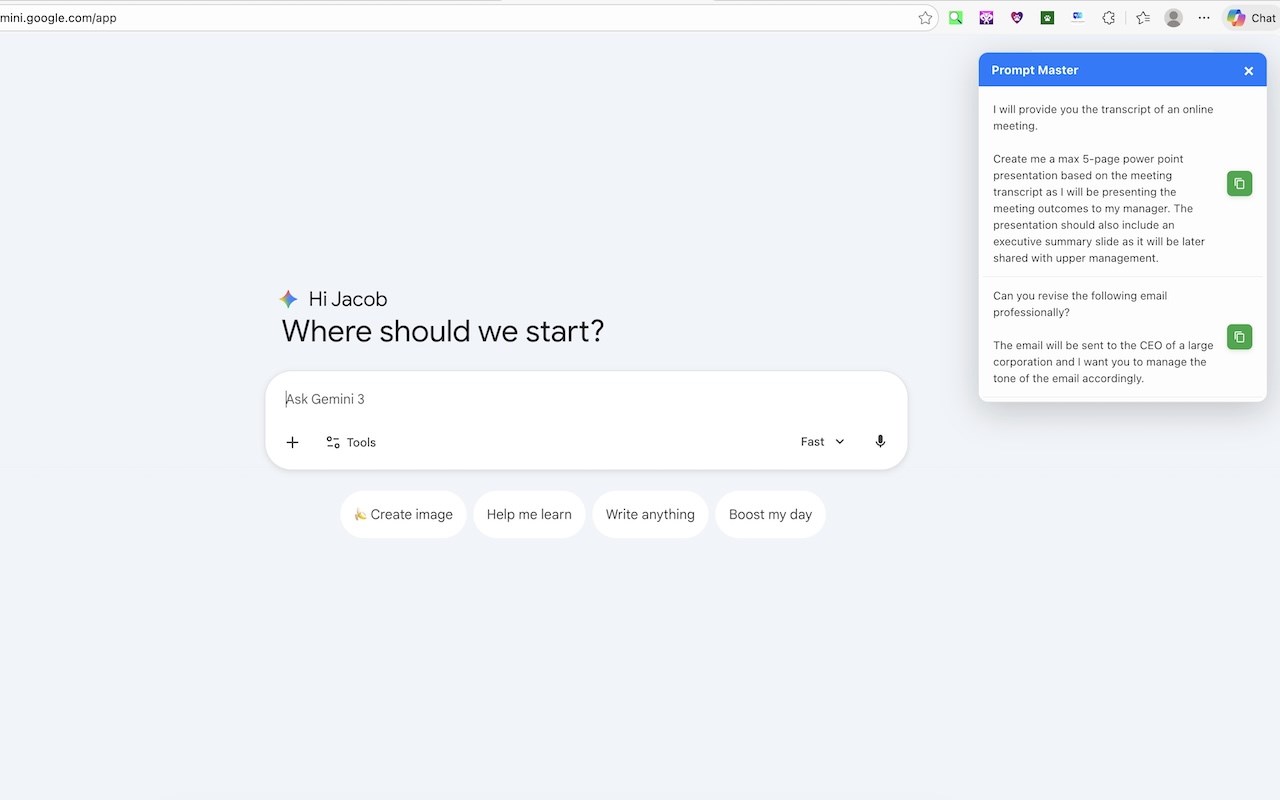
Task: Open the Copilot Chat sidebar button
Action: coord(1251,18)
